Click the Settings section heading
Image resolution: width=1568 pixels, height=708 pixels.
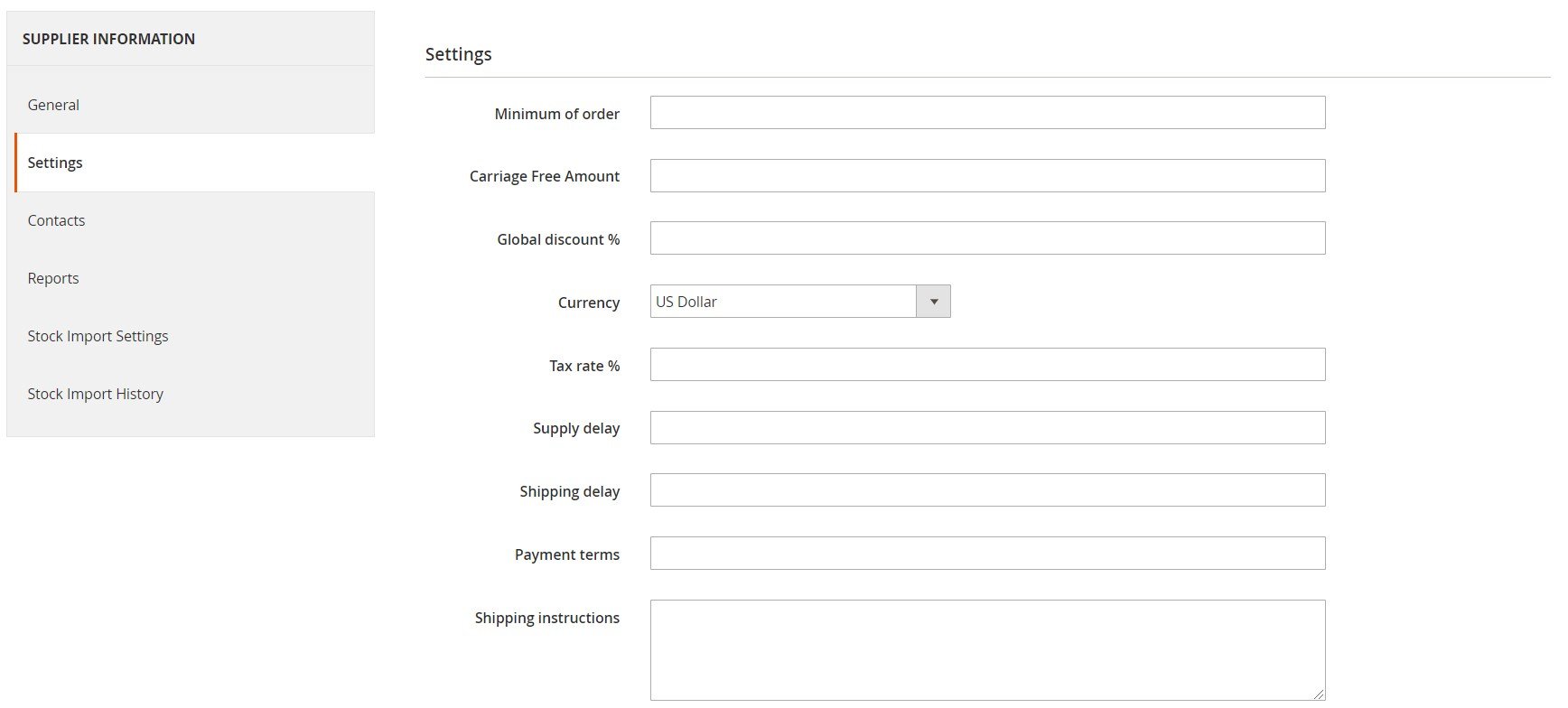[x=458, y=54]
